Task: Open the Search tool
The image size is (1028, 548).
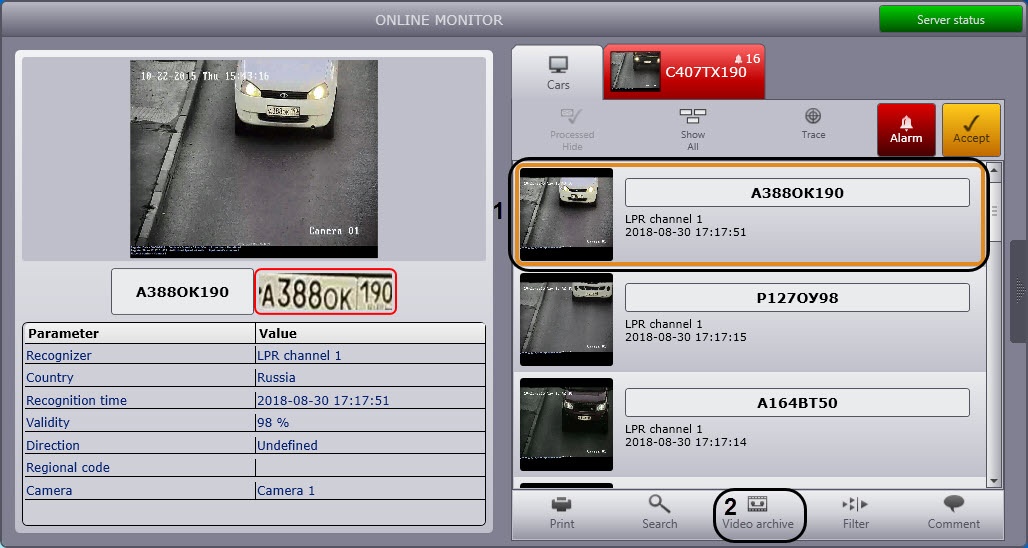Action: 660,513
